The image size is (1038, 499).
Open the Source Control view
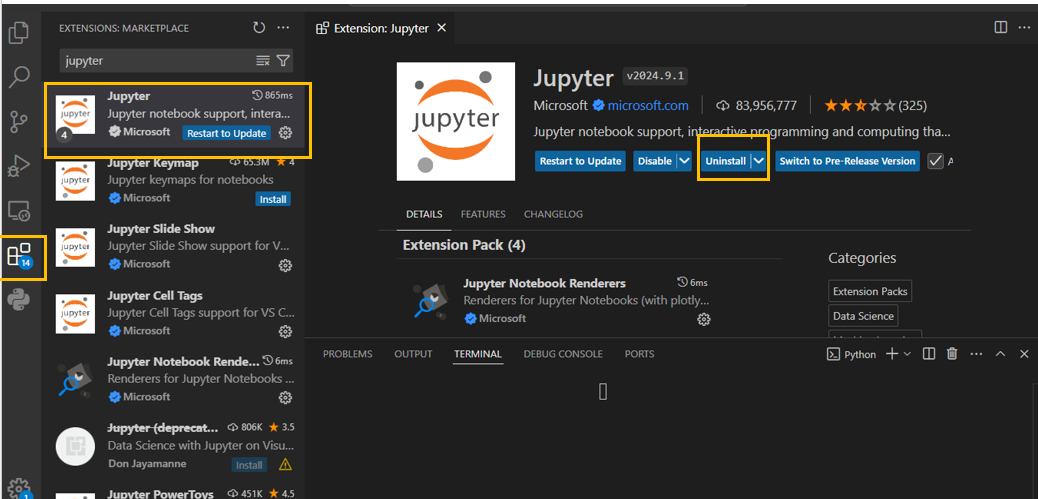(19, 122)
